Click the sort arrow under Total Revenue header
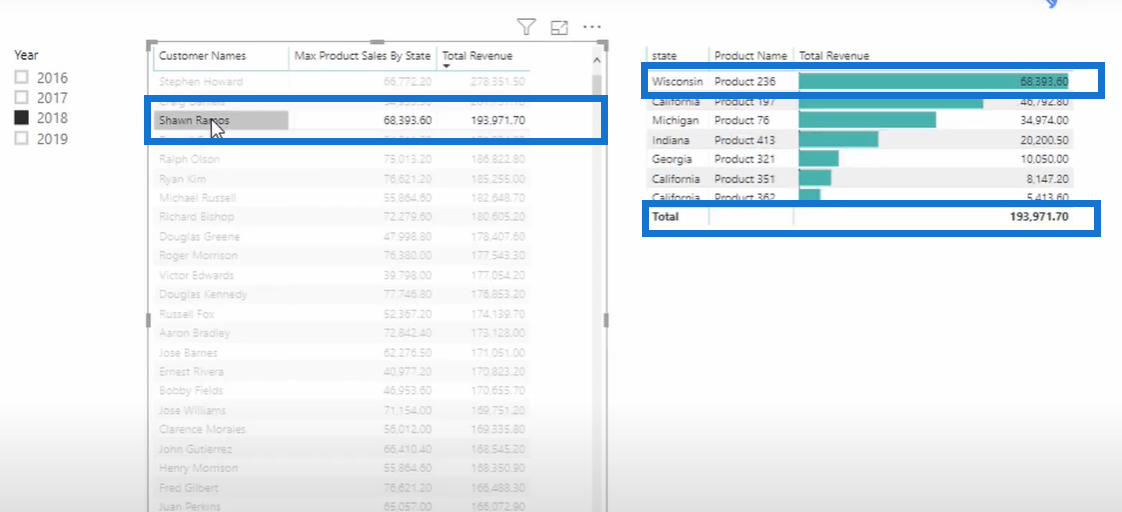The height and width of the screenshot is (512, 1122). pos(446,67)
